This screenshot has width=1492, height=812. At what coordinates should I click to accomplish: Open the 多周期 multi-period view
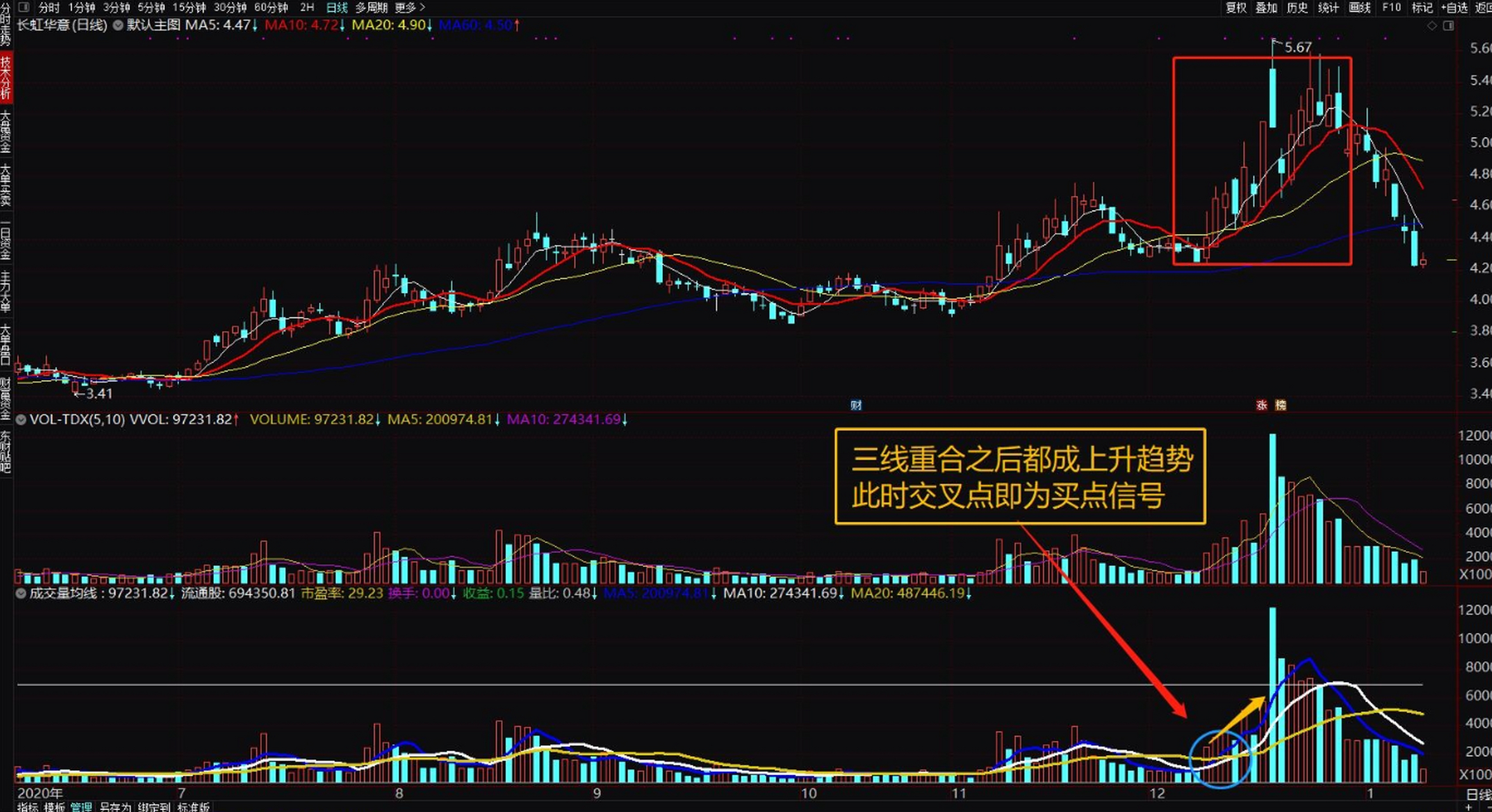tap(371, 8)
